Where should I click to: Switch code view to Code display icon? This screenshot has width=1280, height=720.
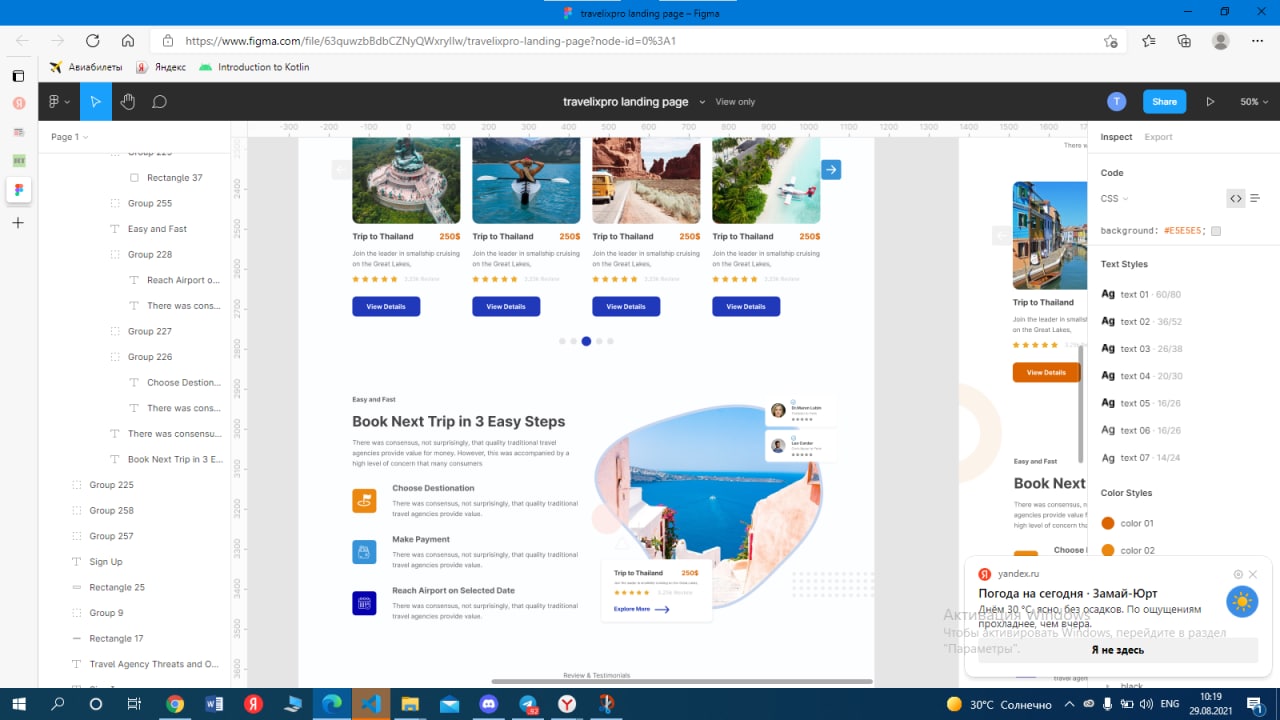click(x=1236, y=198)
